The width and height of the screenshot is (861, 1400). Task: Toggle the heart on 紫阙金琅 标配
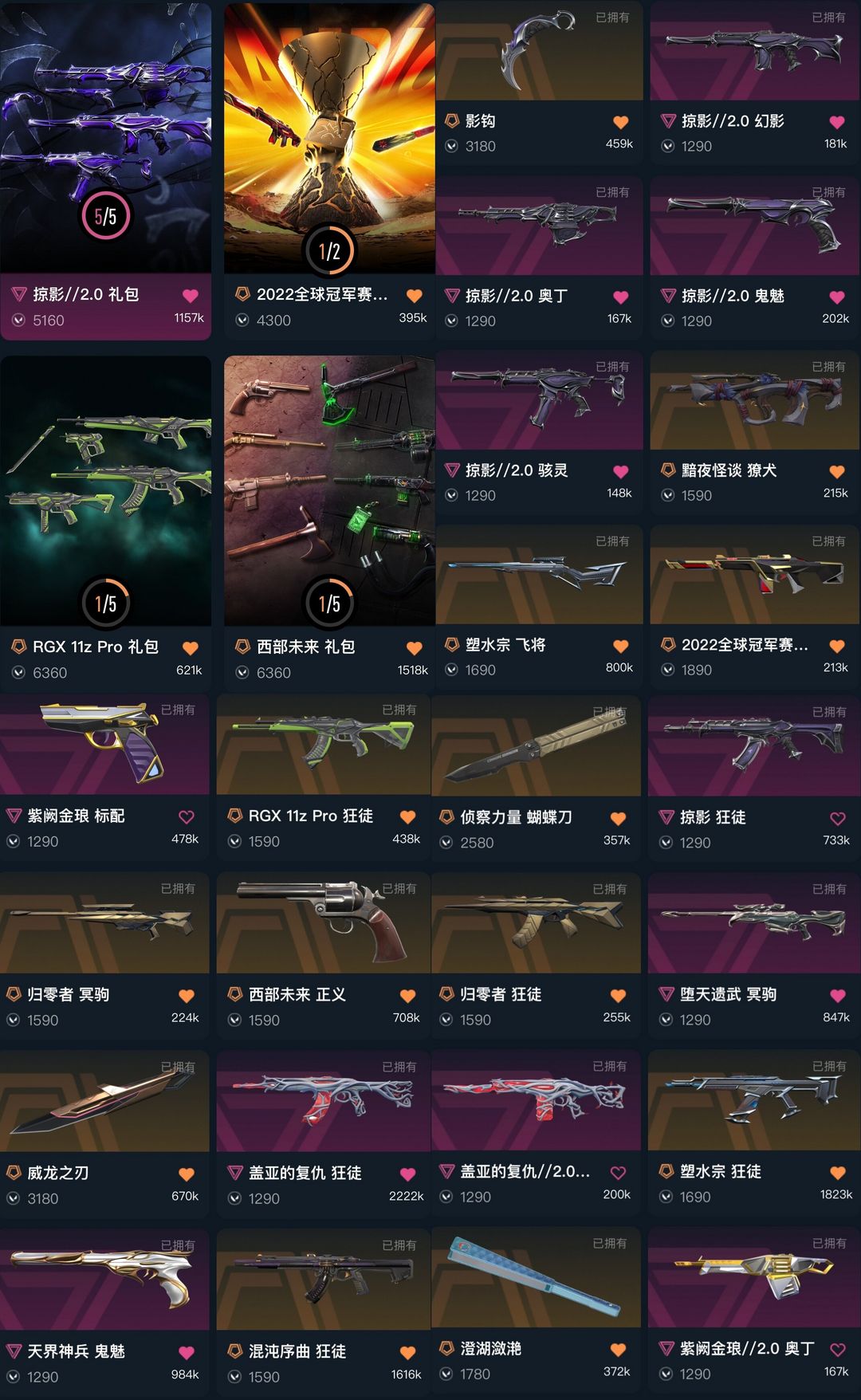click(x=187, y=817)
